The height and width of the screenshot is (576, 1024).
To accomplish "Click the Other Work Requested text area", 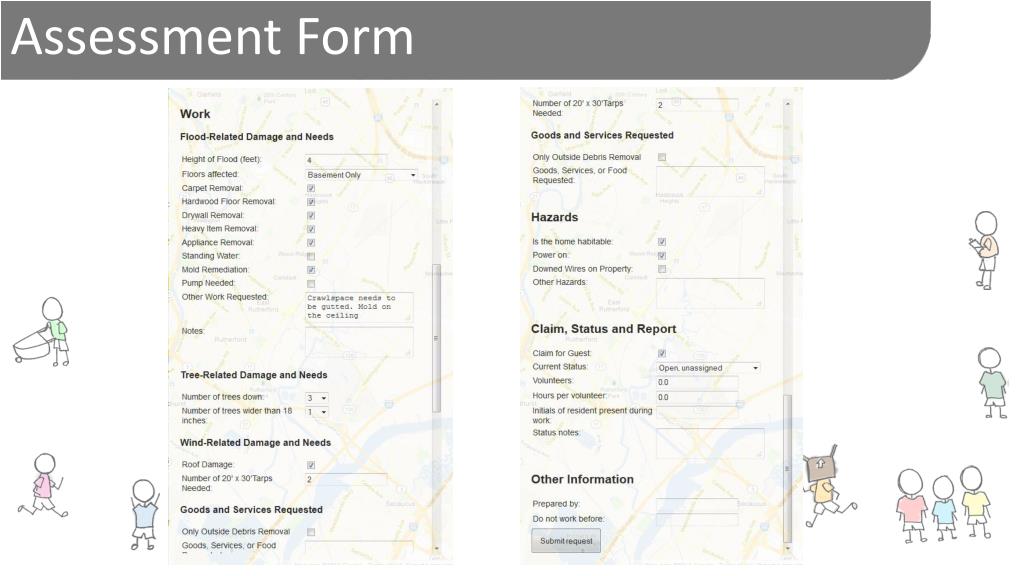I will pyautogui.click(x=359, y=307).
